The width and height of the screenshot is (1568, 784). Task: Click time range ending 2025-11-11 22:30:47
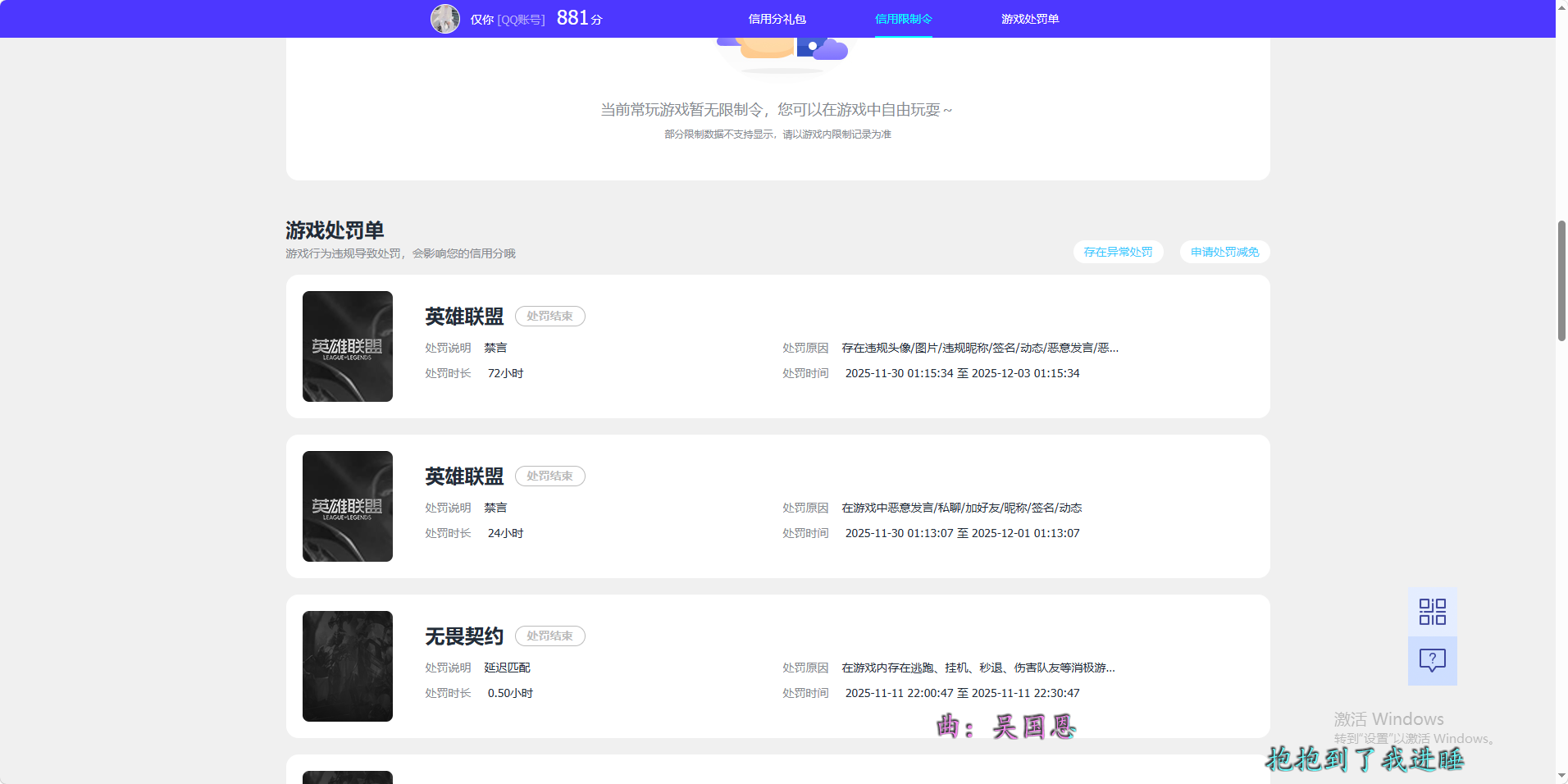coord(962,693)
